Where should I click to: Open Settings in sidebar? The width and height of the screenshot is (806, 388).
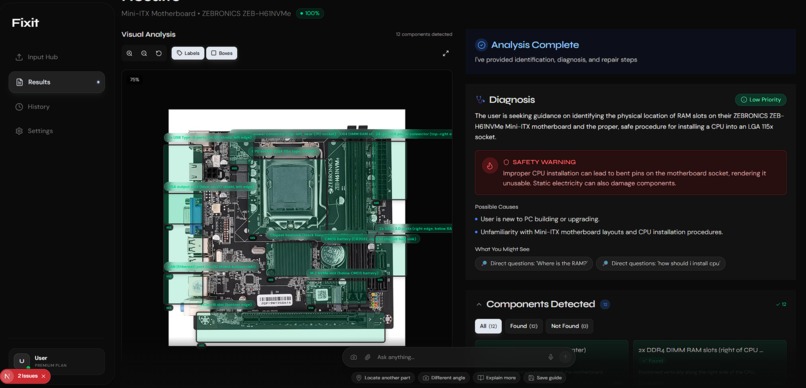57,131
